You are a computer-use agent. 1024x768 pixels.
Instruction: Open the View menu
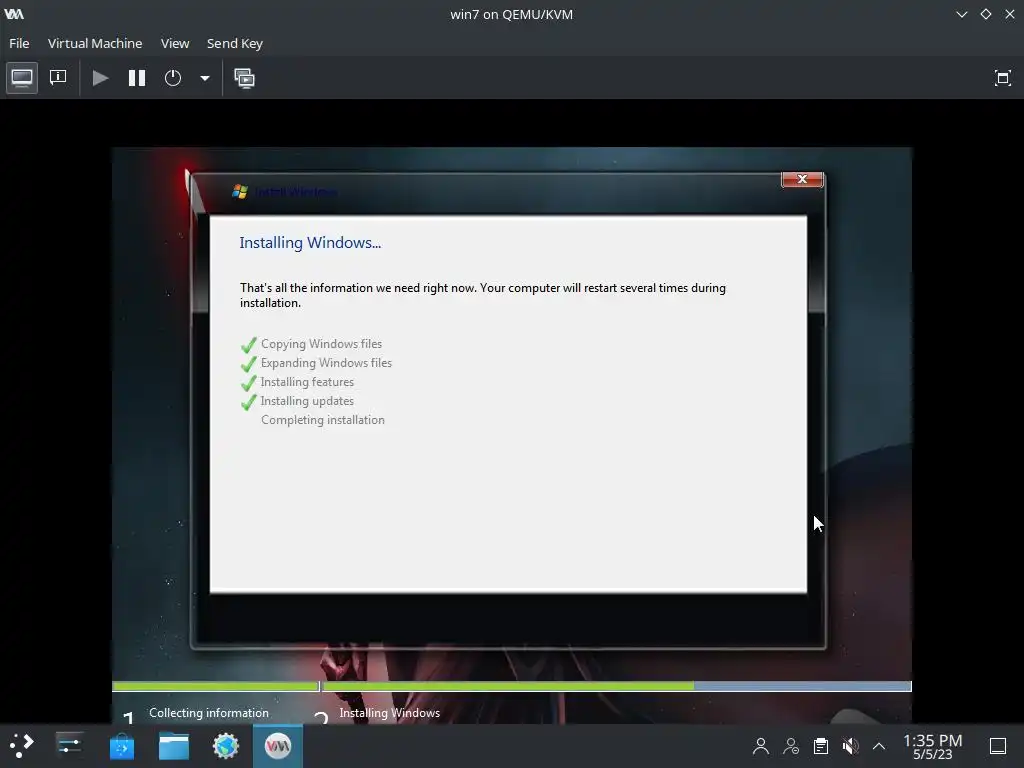[175, 43]
